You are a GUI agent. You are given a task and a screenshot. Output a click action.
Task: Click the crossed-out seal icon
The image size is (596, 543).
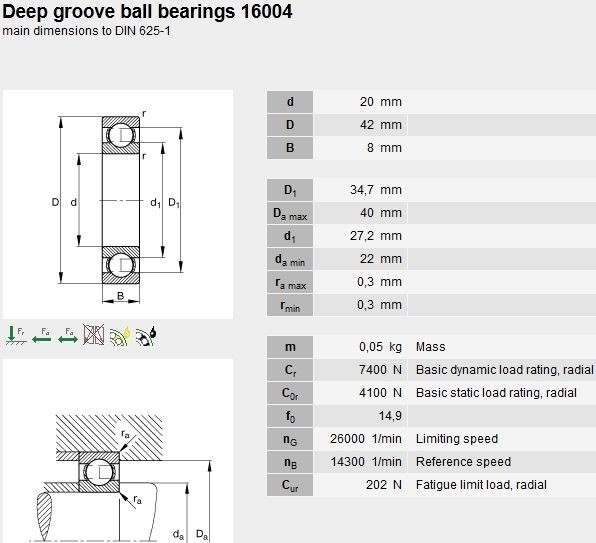point(94,335)
